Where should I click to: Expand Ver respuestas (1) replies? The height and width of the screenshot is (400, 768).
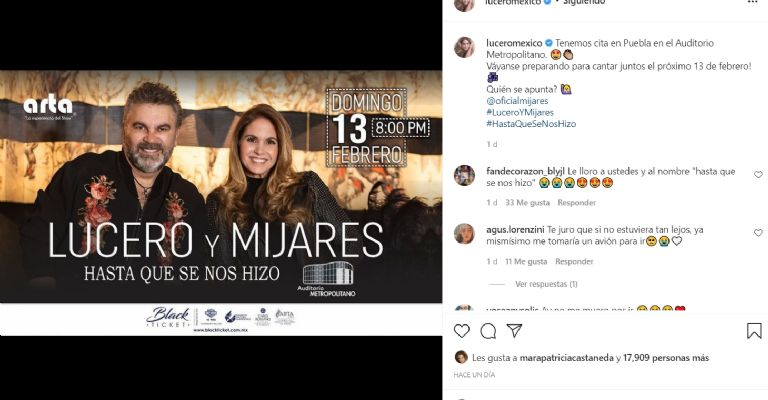click(x=546, y=284)
